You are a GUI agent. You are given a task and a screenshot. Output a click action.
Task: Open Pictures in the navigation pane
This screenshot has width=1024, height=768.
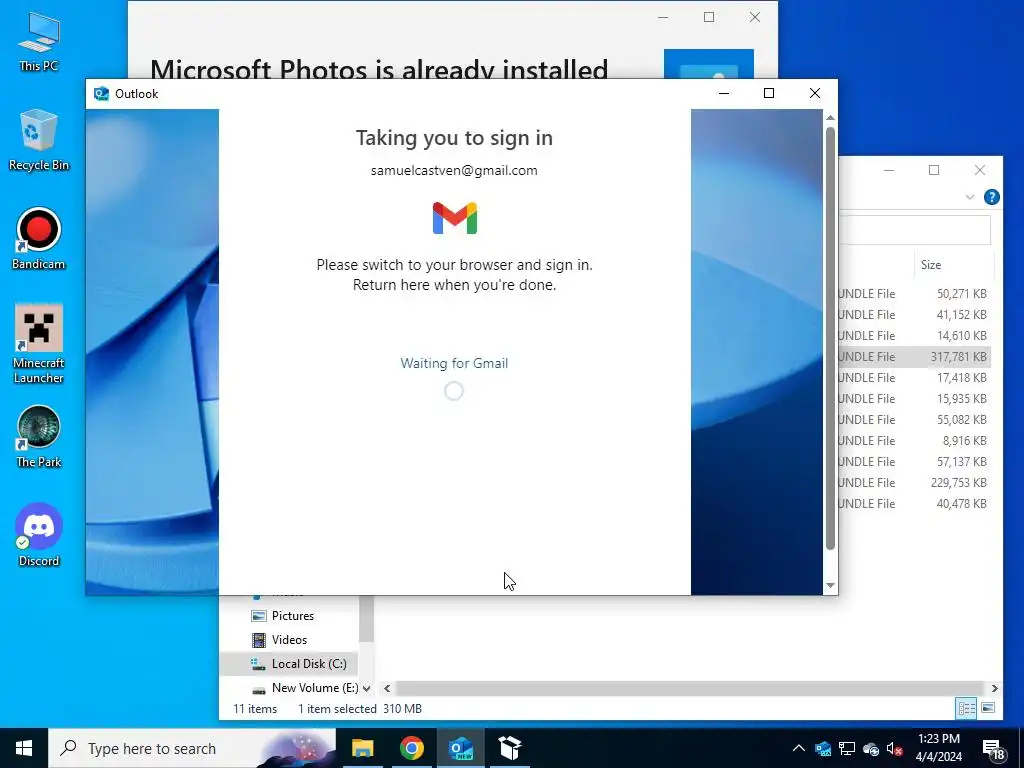point(293,616)
